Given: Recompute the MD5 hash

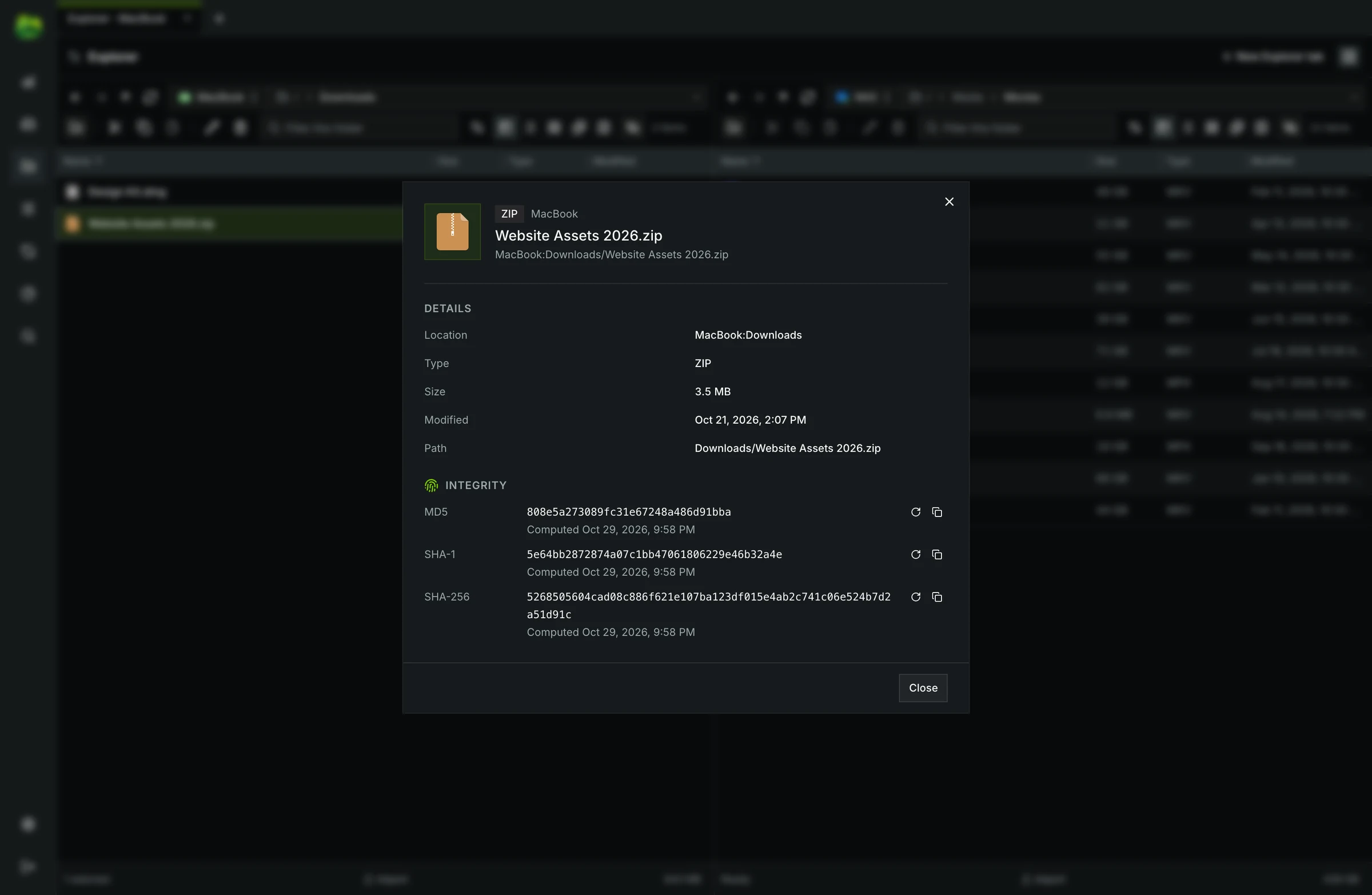Looking at the screenshot, I should click(915, 512).
